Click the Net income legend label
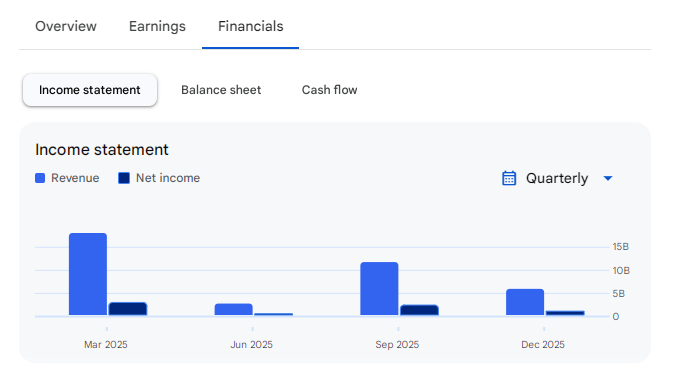674x373 pixels. click(x=168, y=178)
